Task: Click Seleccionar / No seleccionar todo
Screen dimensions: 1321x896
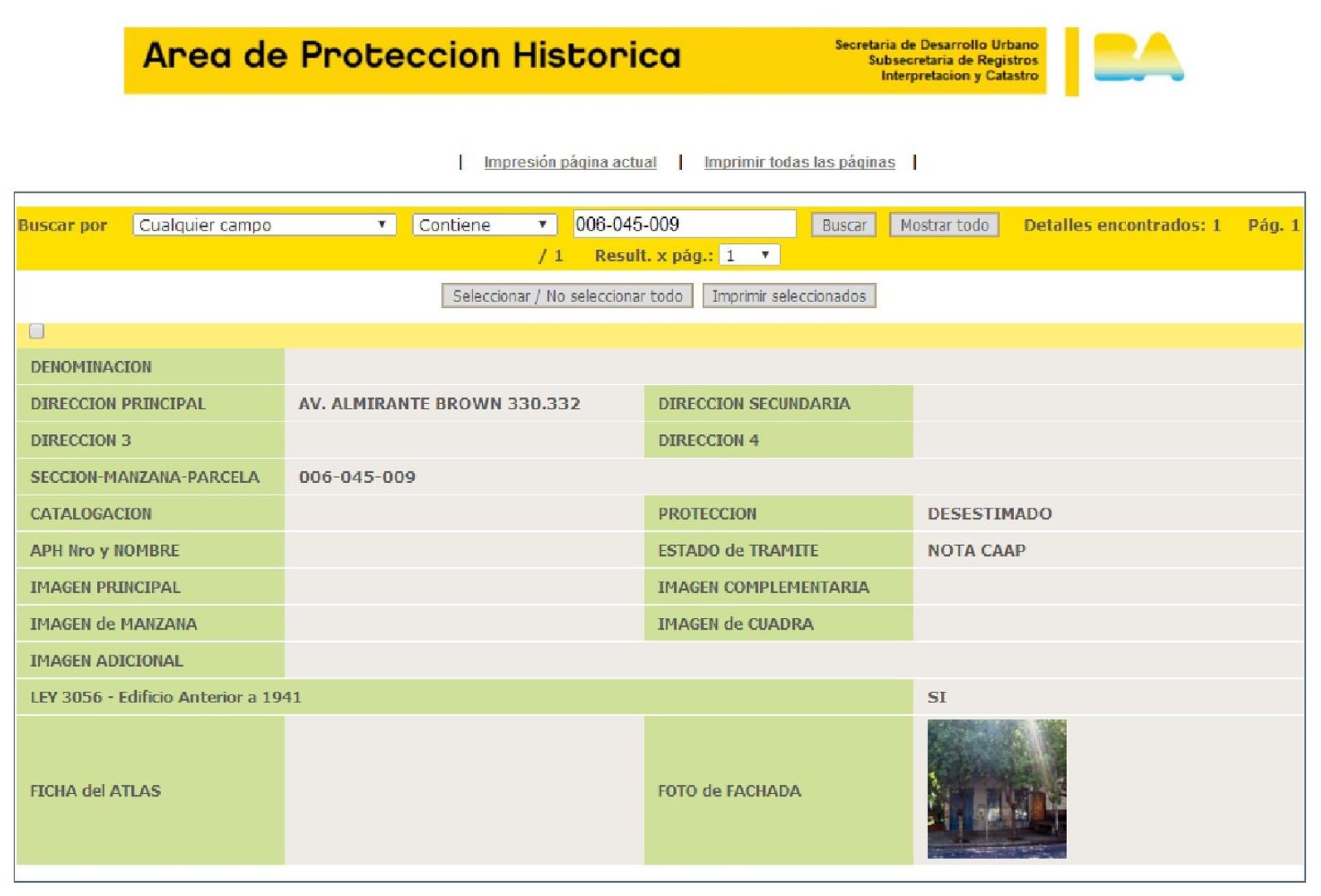Action: pyautogui.click(x=567, y=296)
